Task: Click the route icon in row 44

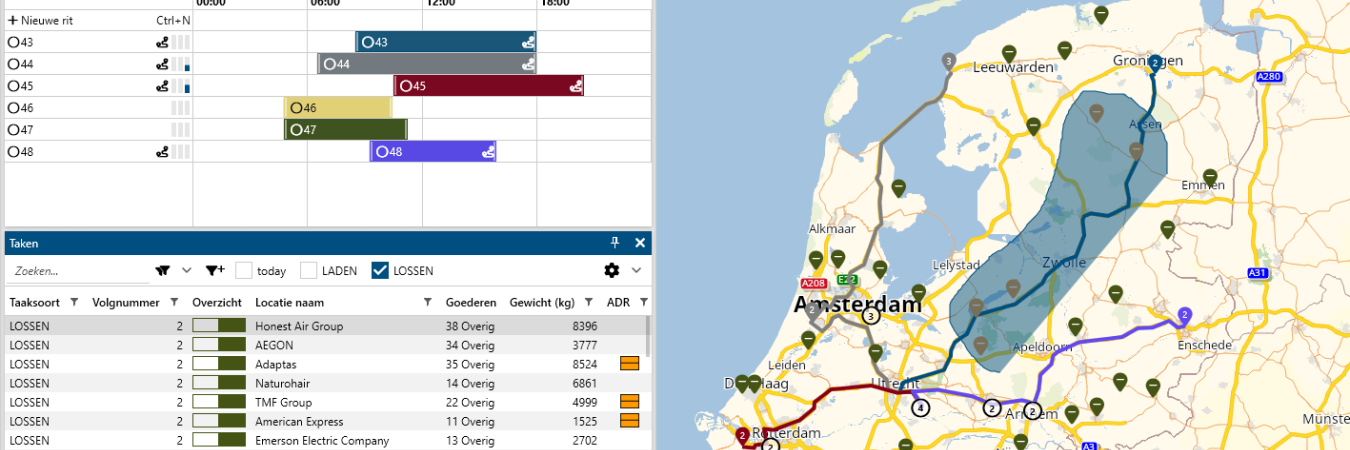Action: pos(161,64)
